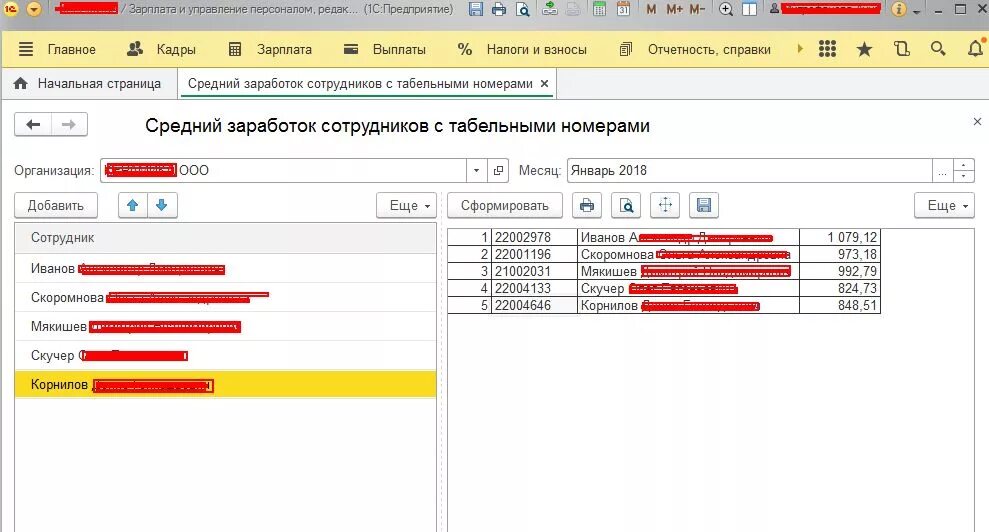This screenshot has width=989, height=532.
Task: Open the calculator icon in title bar
Action: coord(599,9)
